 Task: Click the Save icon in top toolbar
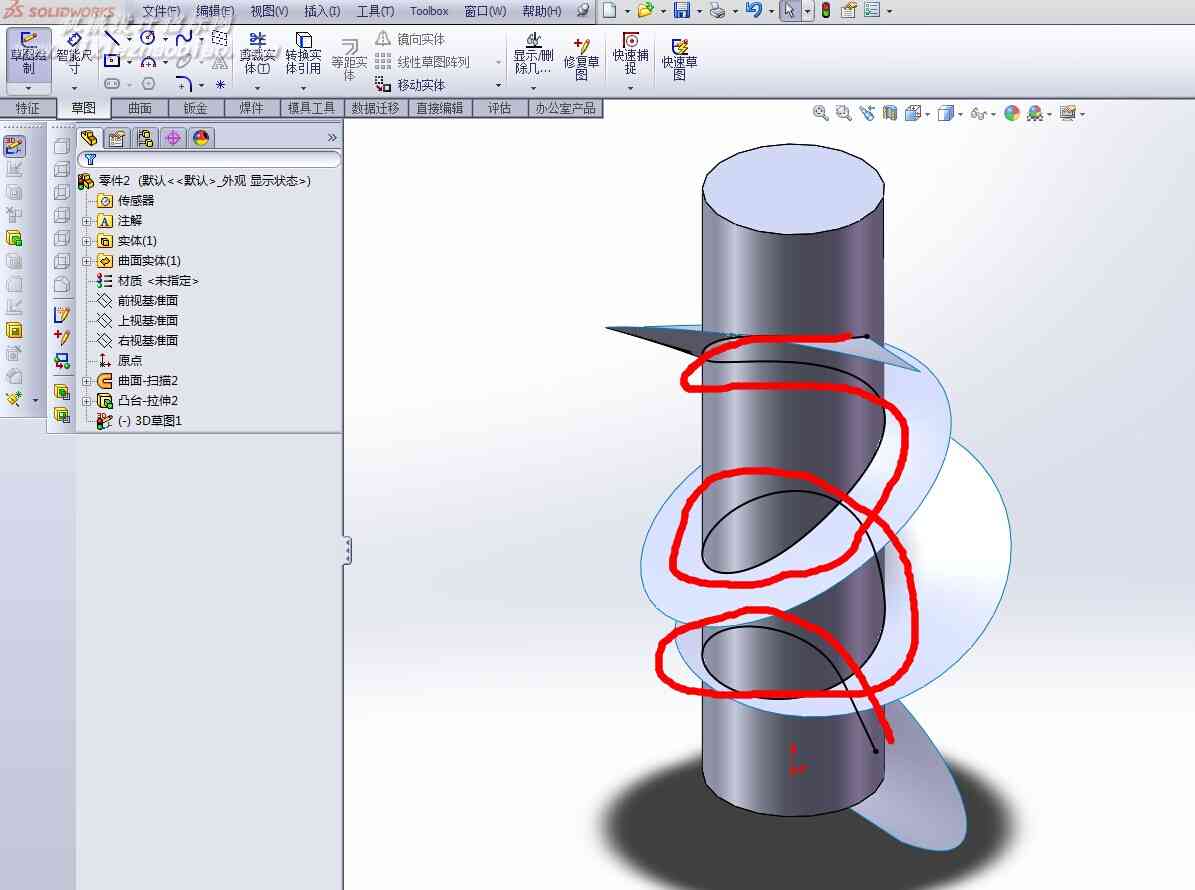(x=682, y=11)
